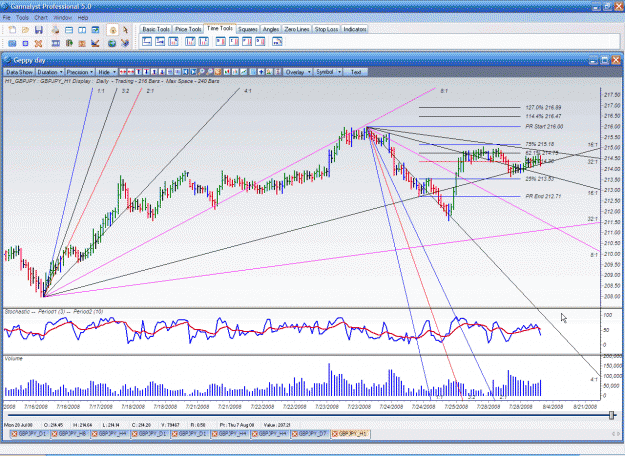
Task: Click the PR End 212.71 label
Action: coord(543,196)
